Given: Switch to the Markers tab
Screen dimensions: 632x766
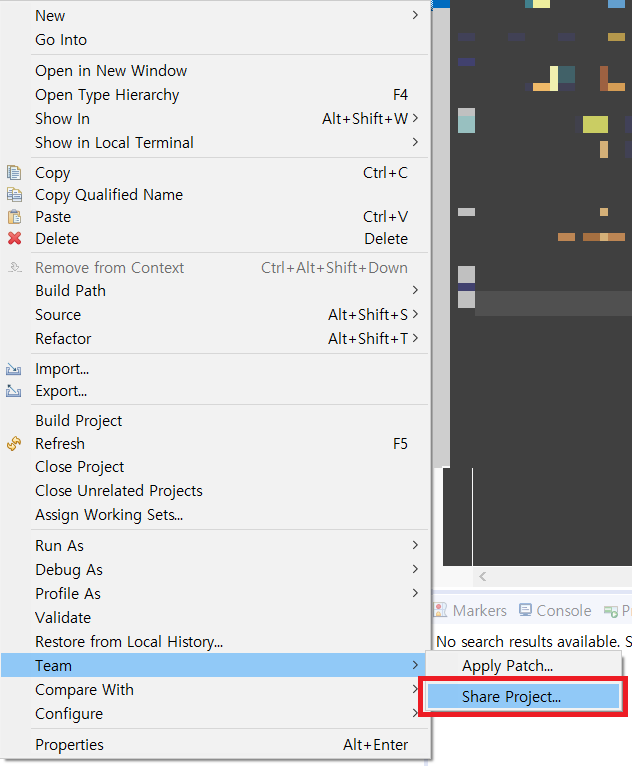Looking at the screenshot, I should coord(470,610).
